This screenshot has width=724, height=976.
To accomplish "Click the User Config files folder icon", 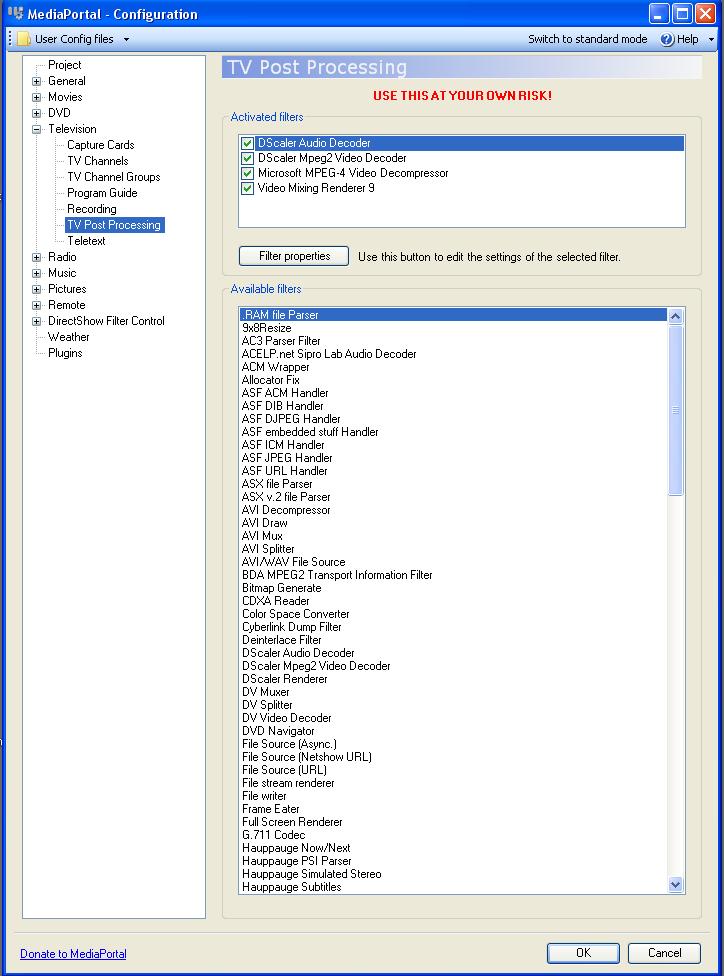I will 24,39.
